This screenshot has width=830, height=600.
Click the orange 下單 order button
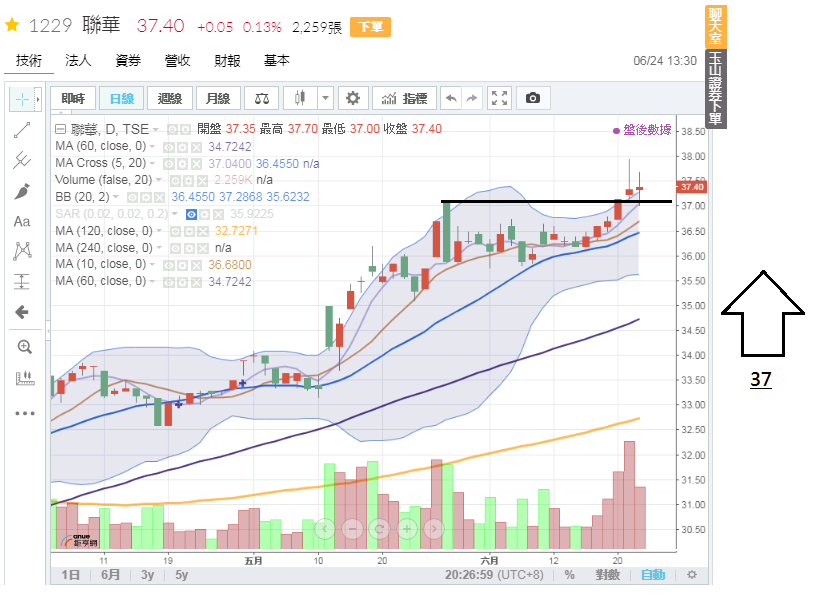(x=371, y=27)
